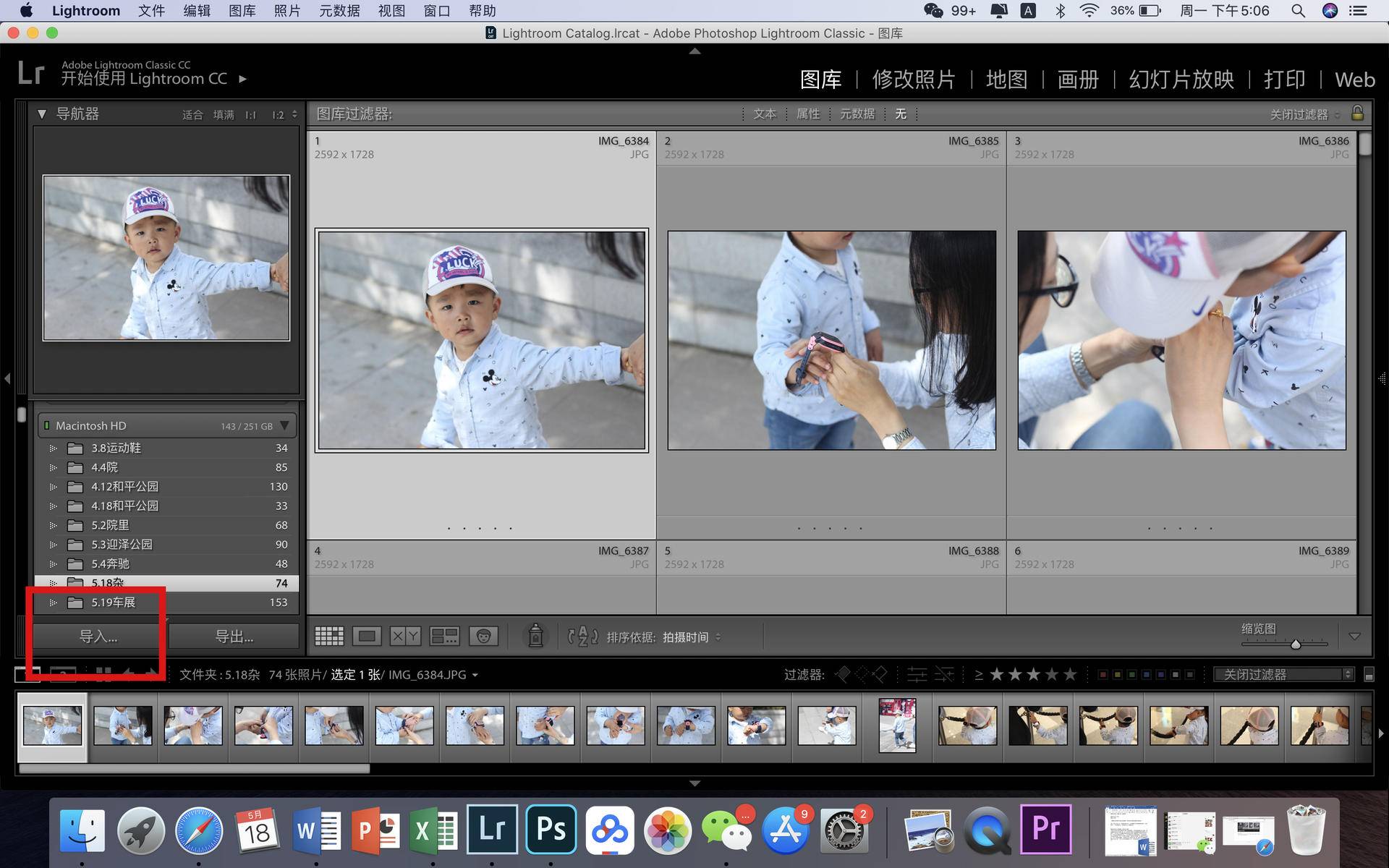Open Photoshop from the dock
1389x868 pixels.
point(551,830)
